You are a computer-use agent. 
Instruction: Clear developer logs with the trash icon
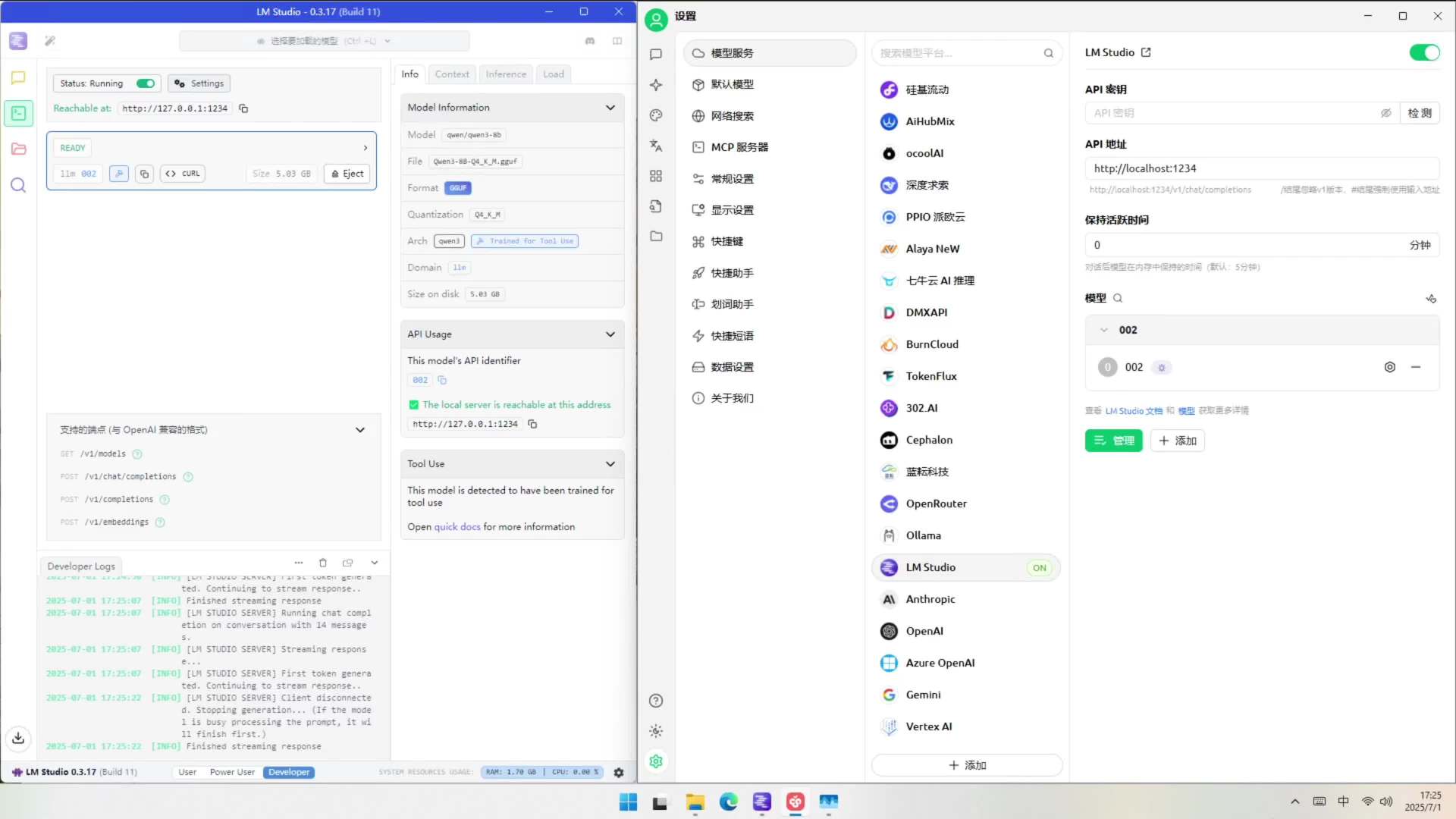pos(323,563)
